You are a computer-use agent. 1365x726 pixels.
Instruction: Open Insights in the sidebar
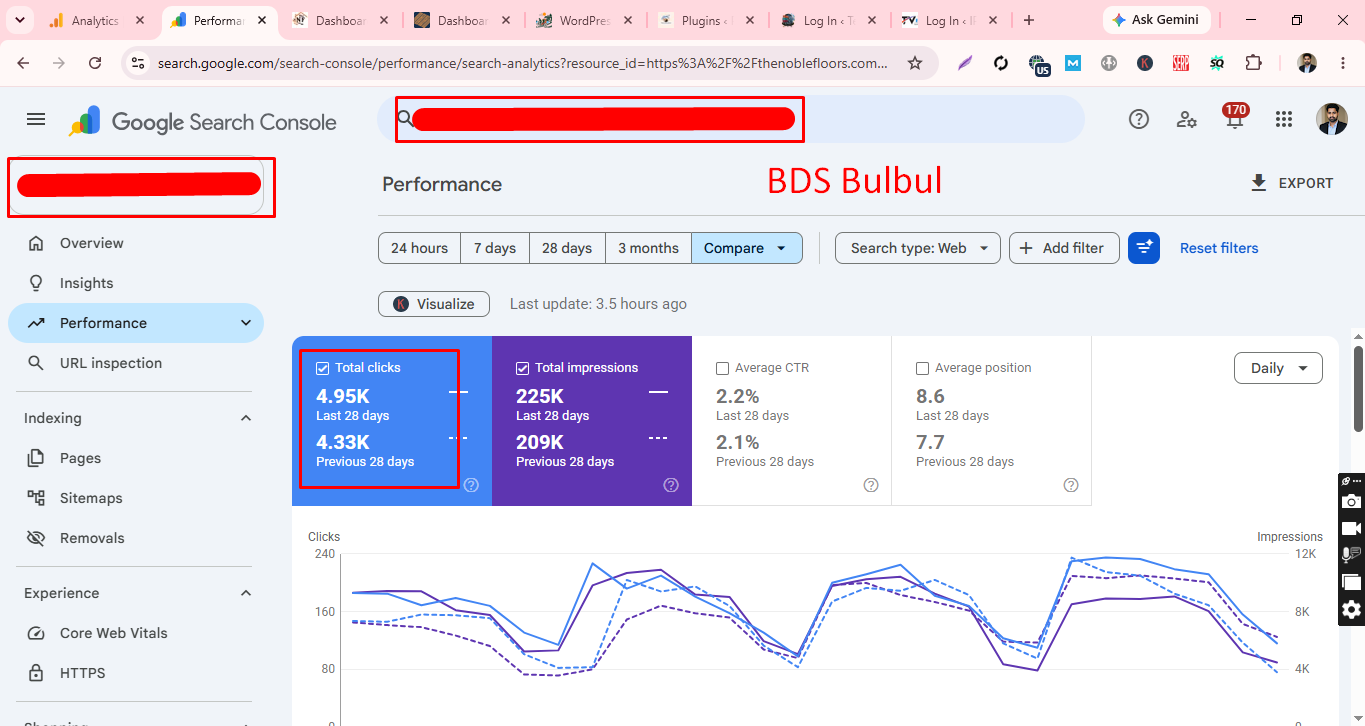pyautogui.click(x=136, y=283)
